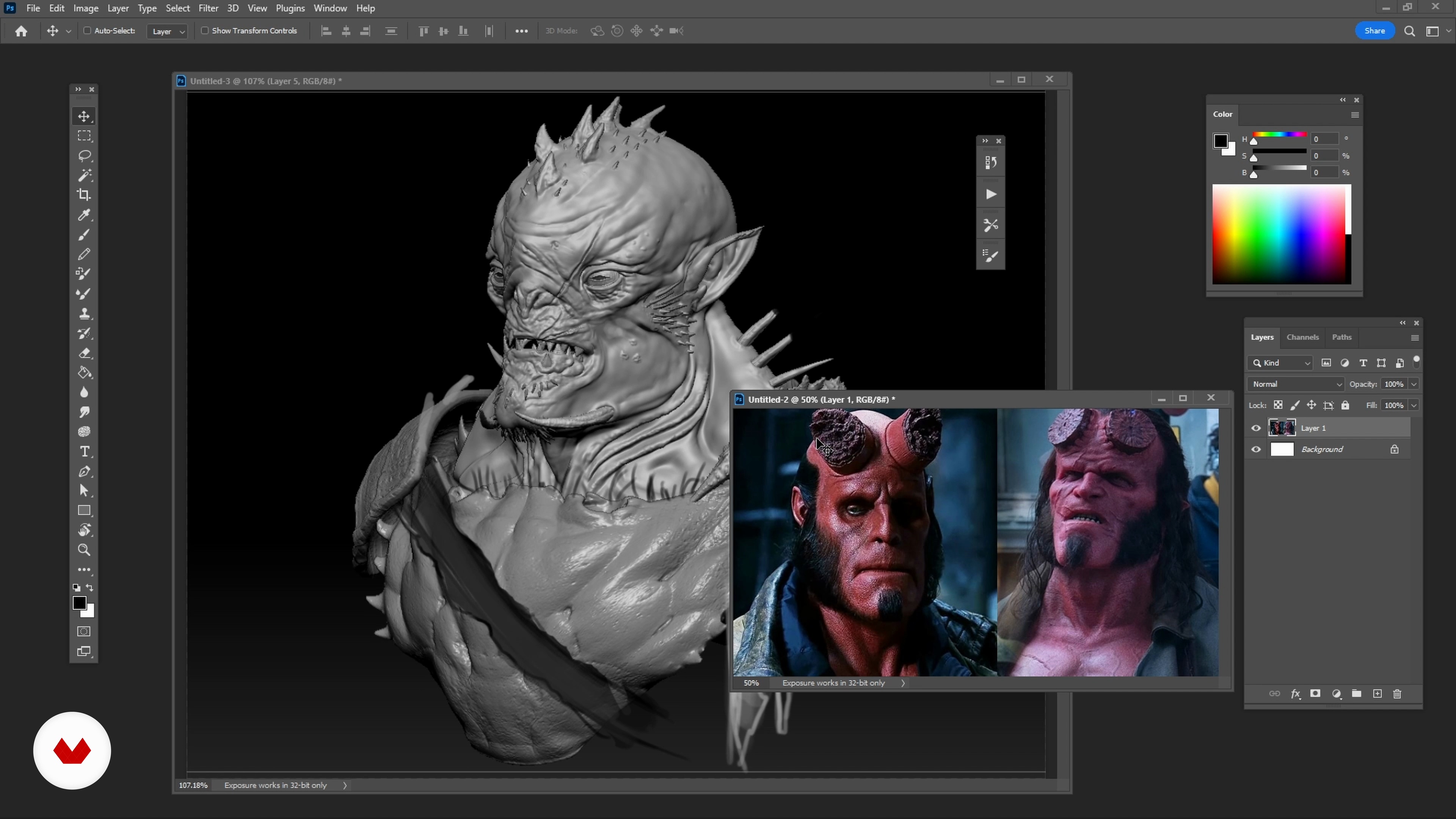The width and height of the screenshot is (1456, 819).
Task: Select the Brush tool
Action: tap(84, 235)
